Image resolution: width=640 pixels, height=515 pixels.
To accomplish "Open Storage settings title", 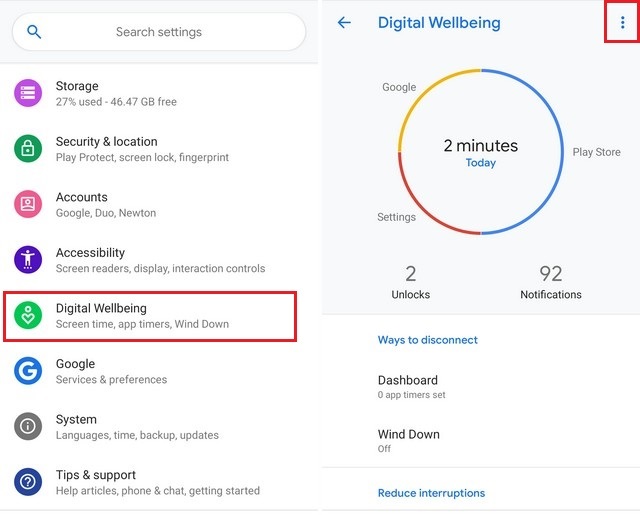I will click(x=77, y=86).
